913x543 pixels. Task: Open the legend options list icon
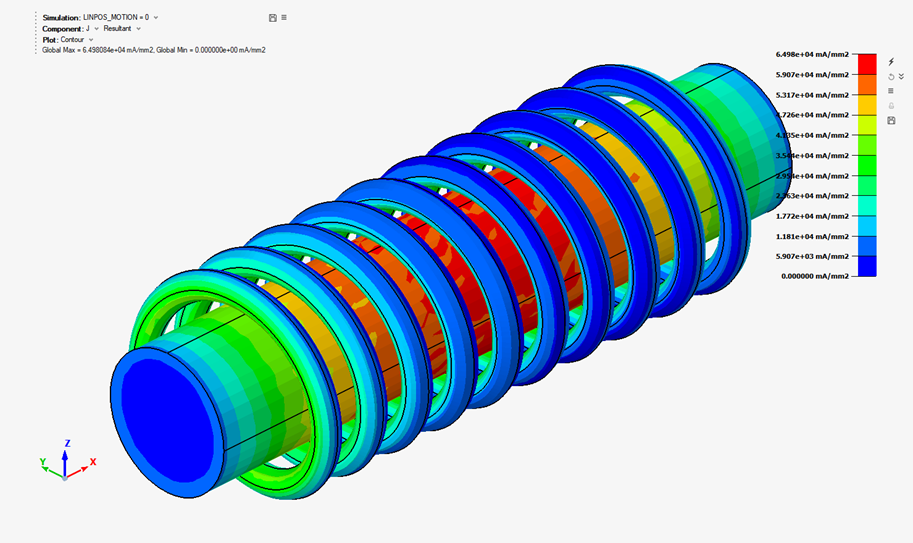coord(890,91)
